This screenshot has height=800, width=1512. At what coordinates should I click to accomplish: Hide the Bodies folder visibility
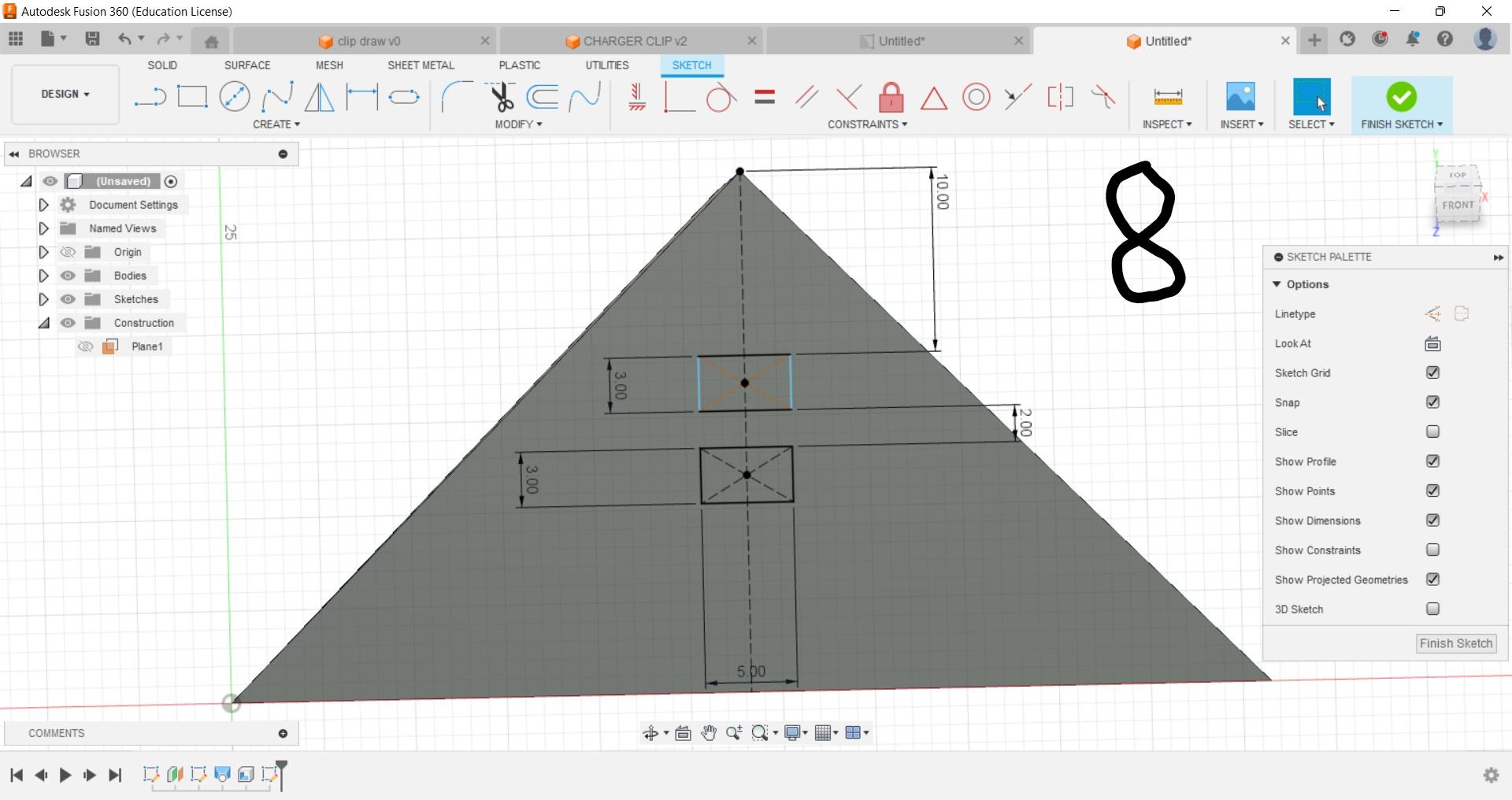(69, 276)
